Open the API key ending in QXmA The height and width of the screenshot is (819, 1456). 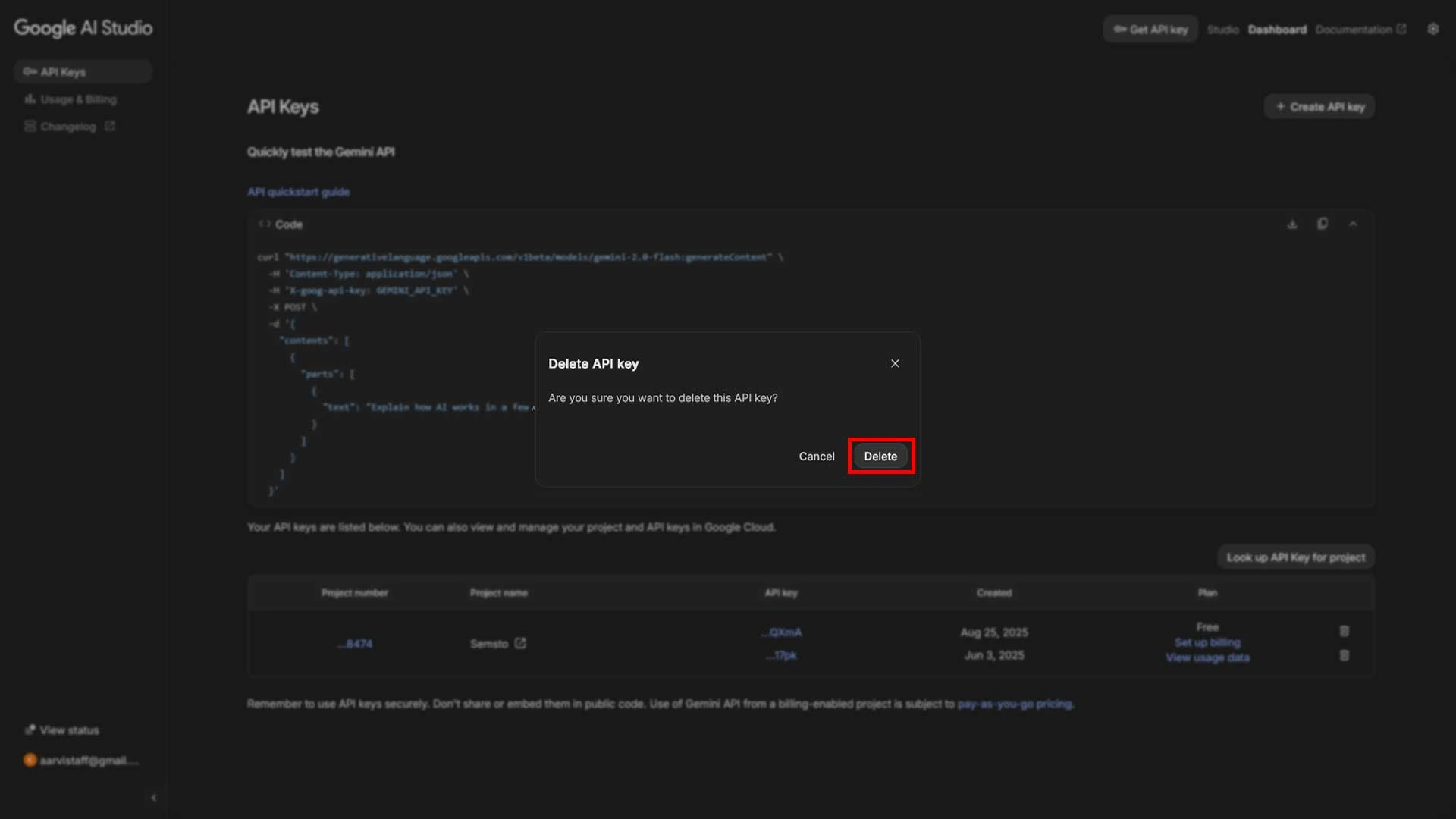click(781, 632)
